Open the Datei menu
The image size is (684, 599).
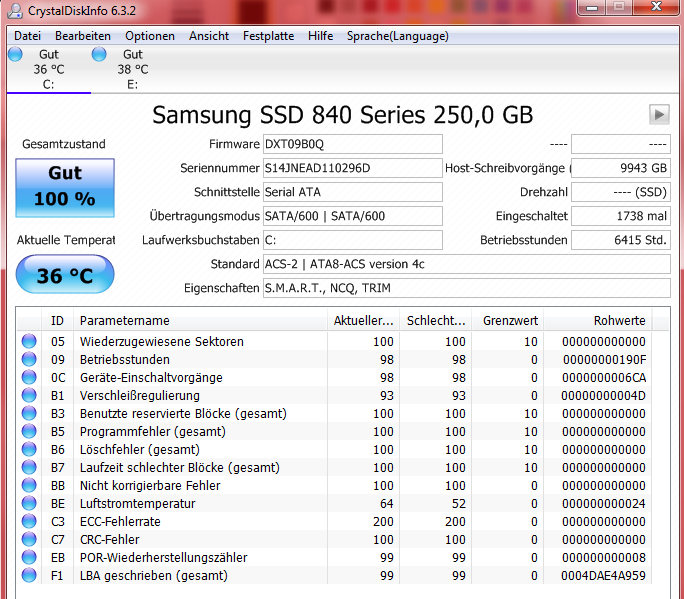[27, 36]
